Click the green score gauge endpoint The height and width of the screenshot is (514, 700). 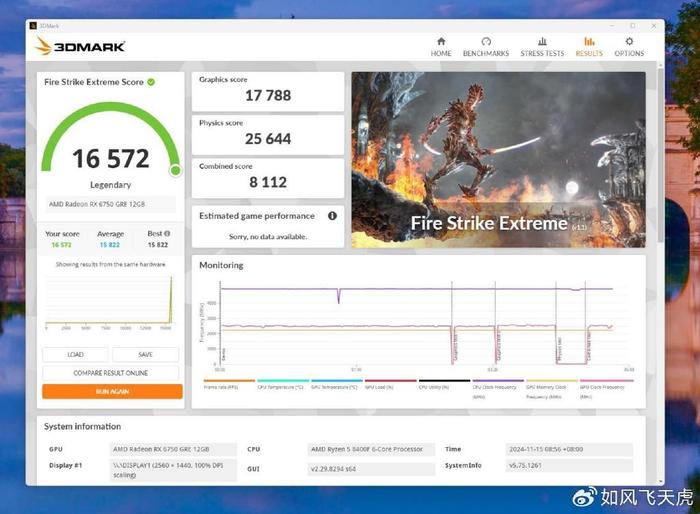(176, 170)
